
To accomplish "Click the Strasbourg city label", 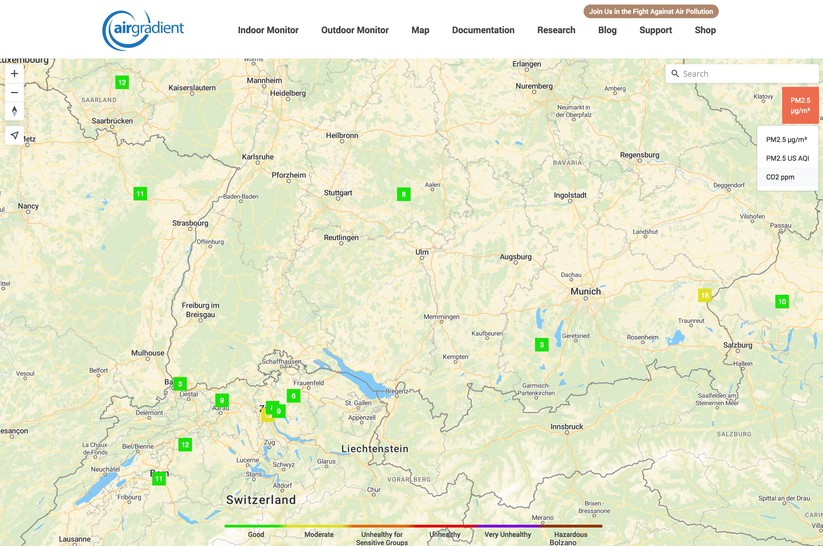I will (x=190, y=223).
